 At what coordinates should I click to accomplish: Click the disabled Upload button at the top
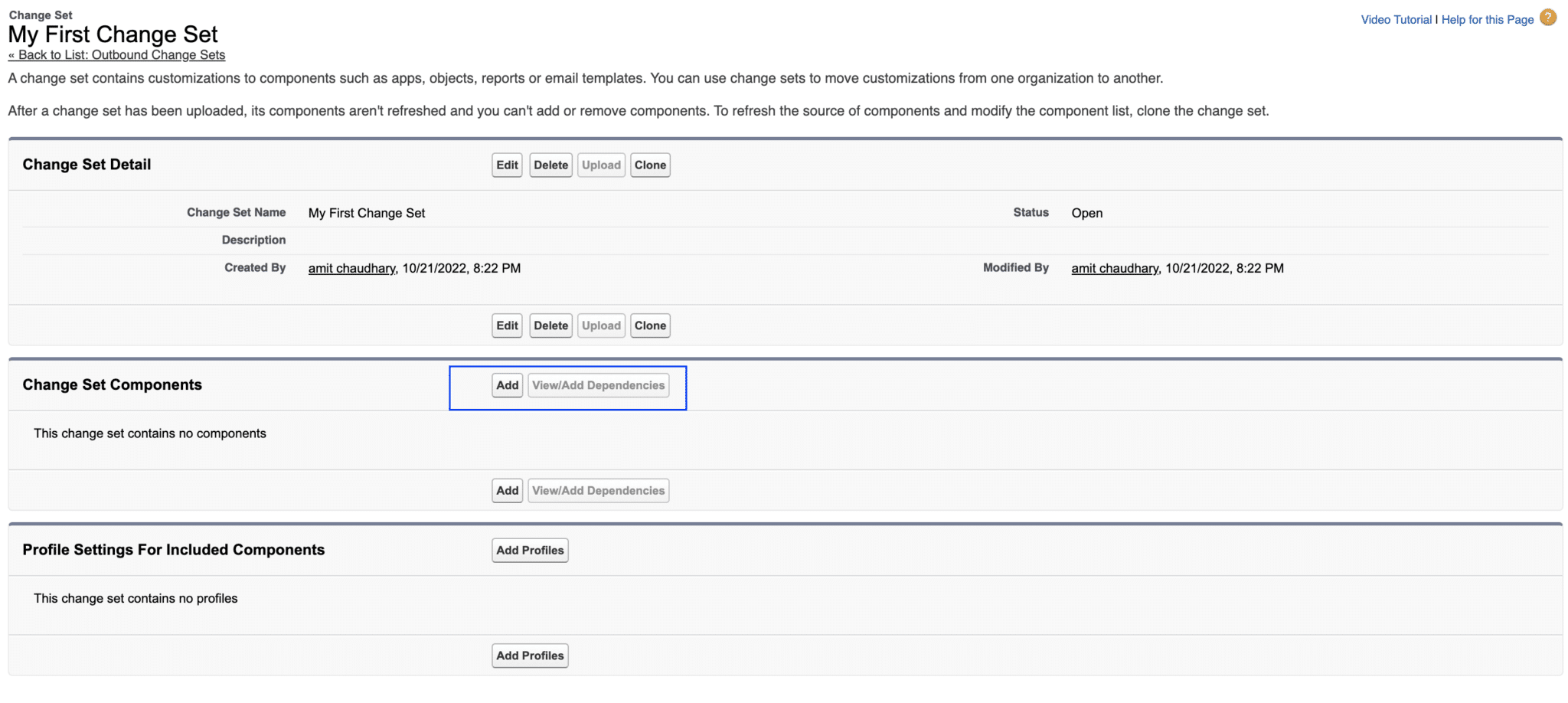click(x=601, y=165)
